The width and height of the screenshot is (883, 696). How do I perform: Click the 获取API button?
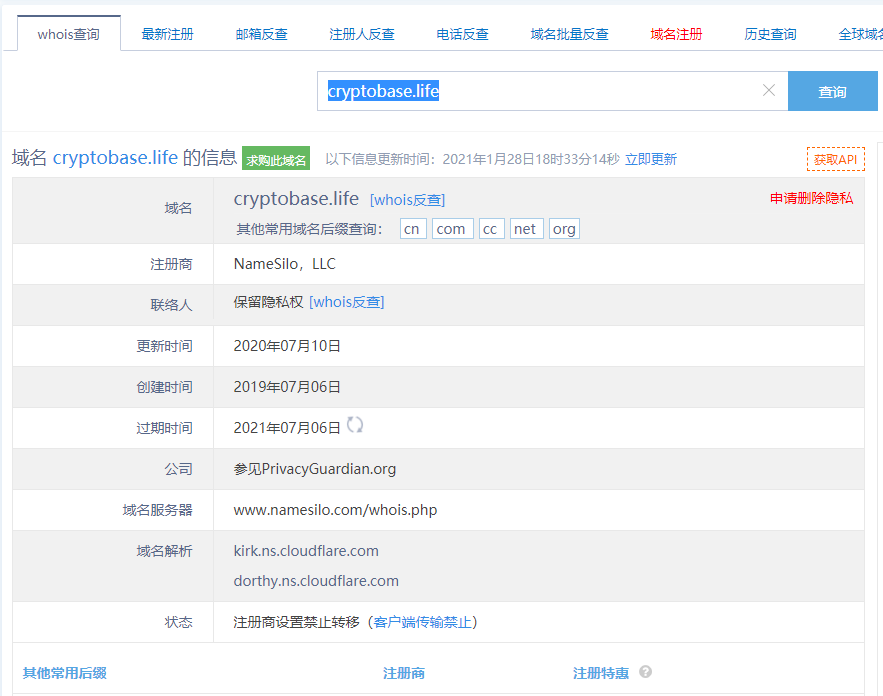coord(834,159)
